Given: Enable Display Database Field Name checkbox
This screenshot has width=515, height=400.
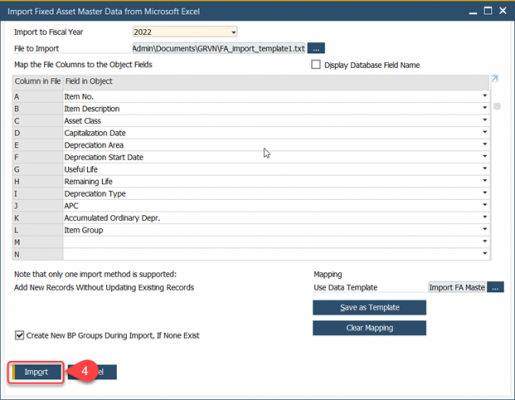Looking at the screenshot, I should coord(316,64).
